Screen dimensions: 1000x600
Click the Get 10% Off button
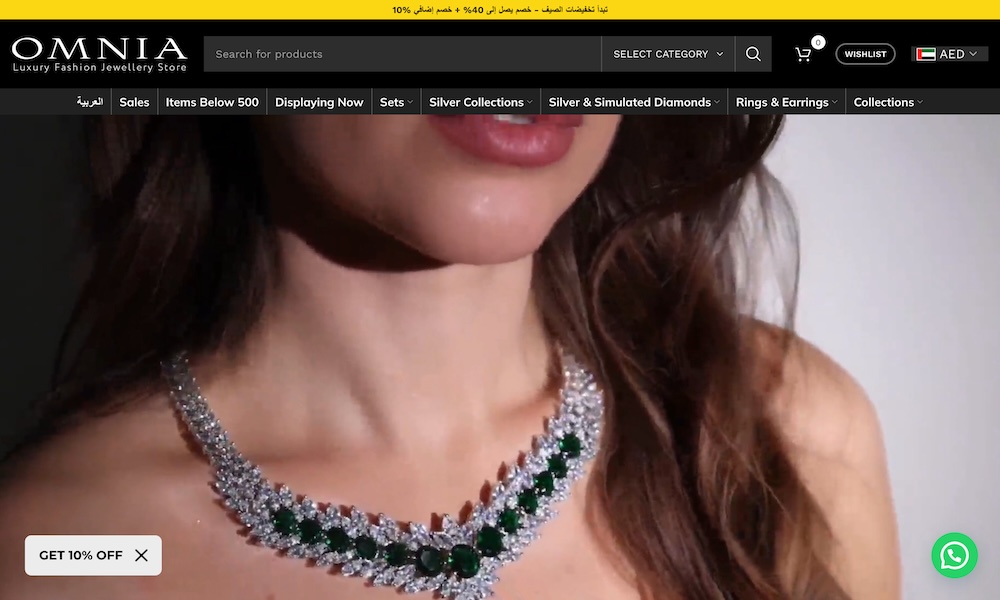click(81, 555)
